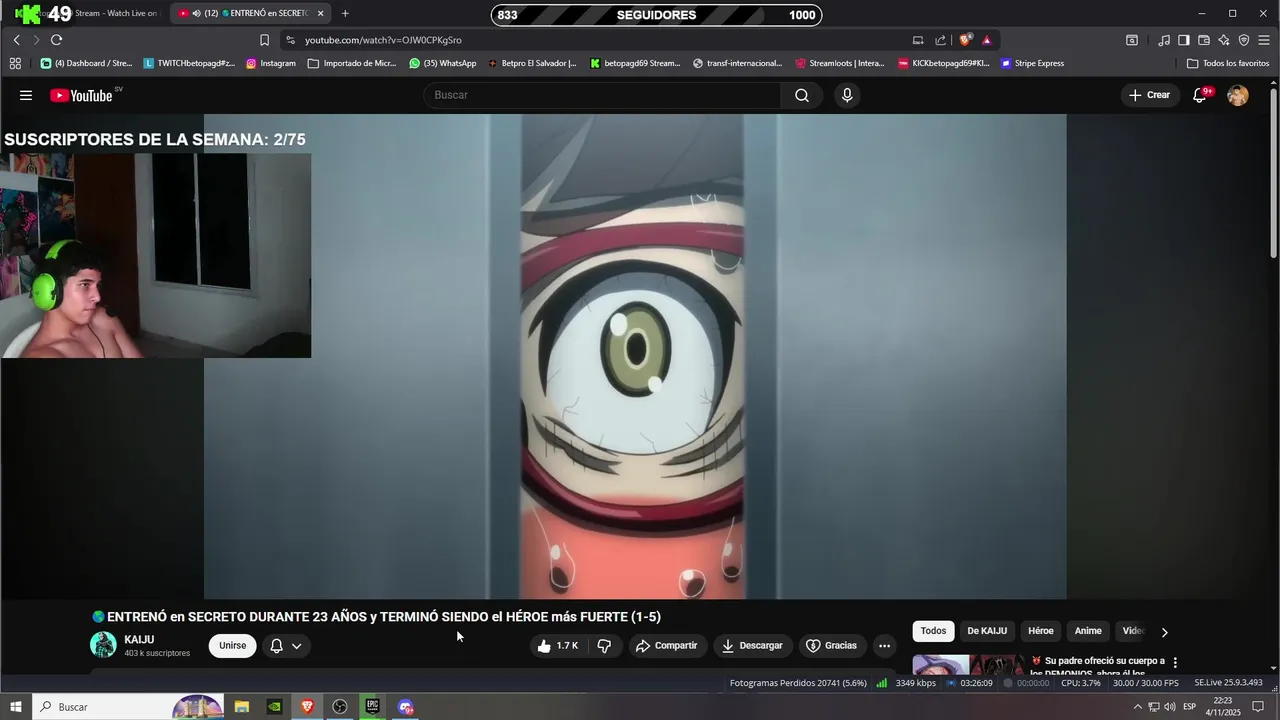This screenshot has height=720, width=1280.
Task: Click the Gracias thanks button
Action: [x=831, y=646]
